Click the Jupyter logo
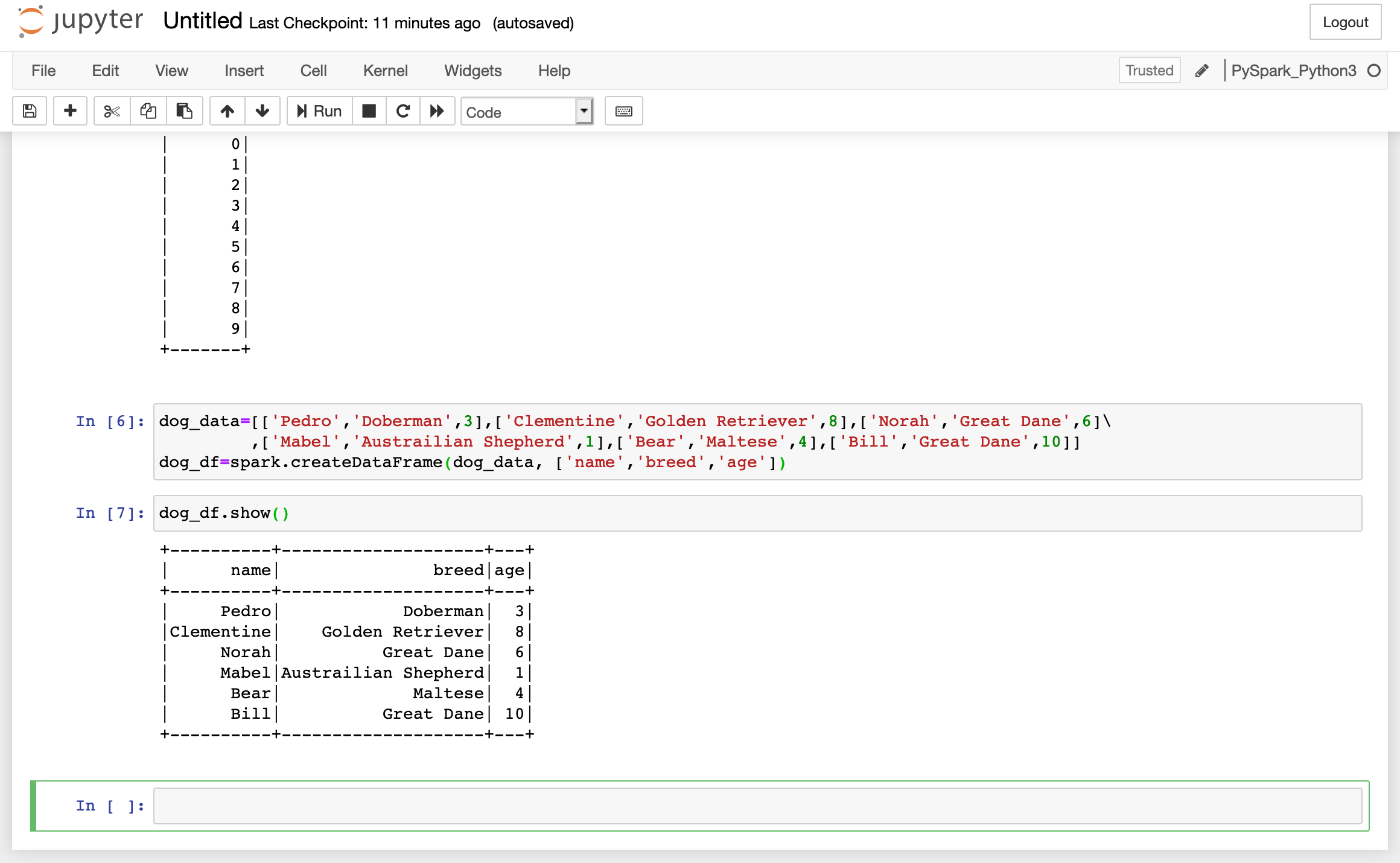The width and height of the screenshot is (1400, 863). tap(80, 21)
